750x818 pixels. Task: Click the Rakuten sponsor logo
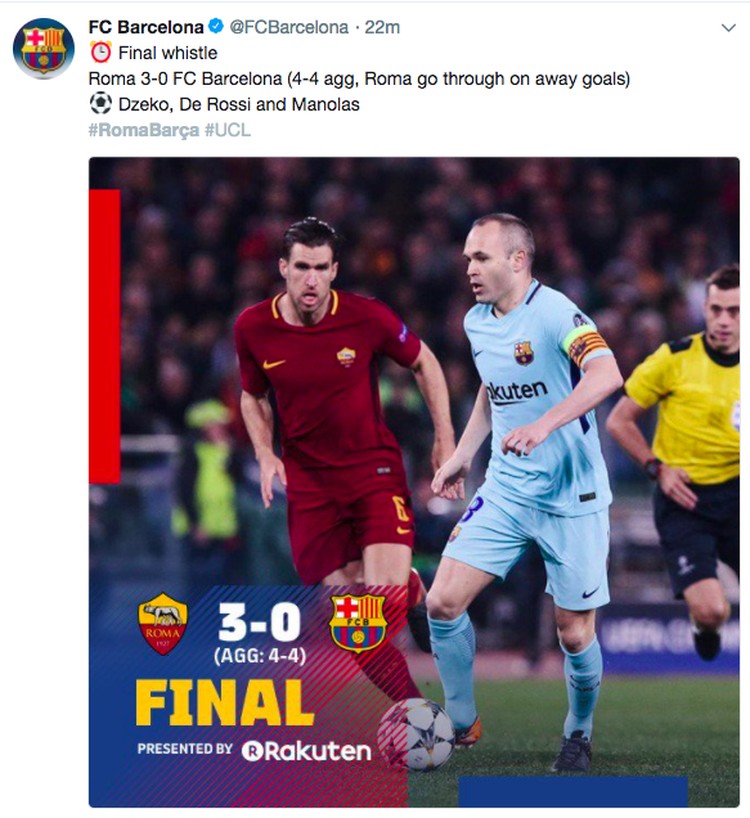click(x=306, y=750)
